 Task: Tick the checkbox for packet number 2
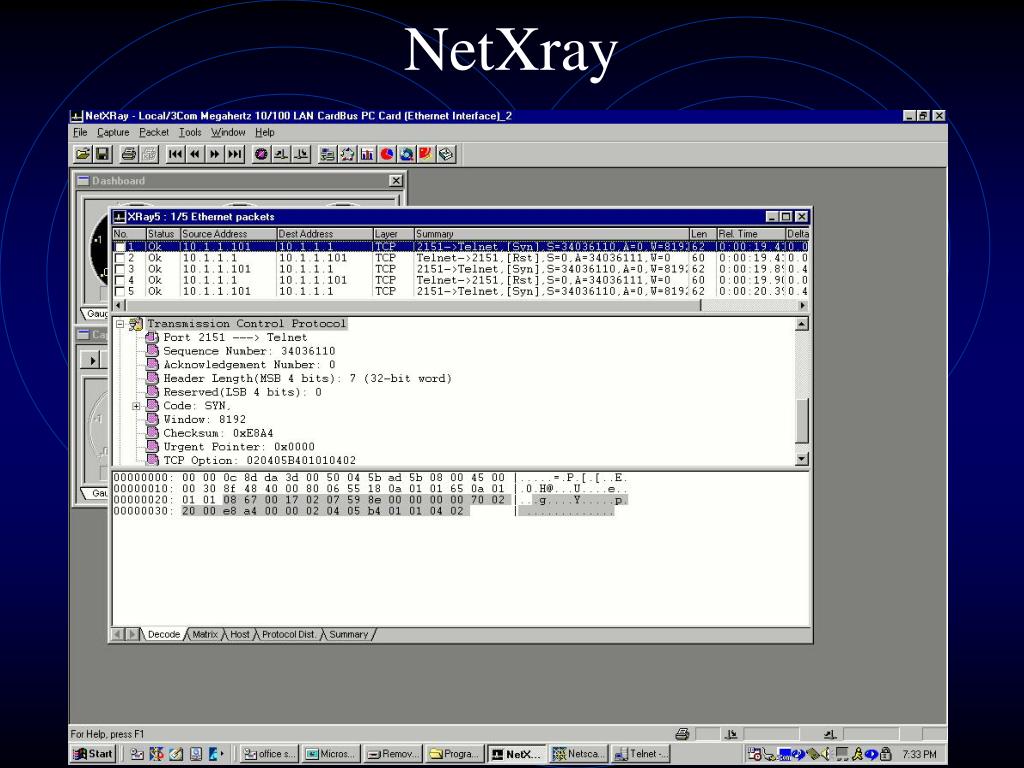point(120,259)
